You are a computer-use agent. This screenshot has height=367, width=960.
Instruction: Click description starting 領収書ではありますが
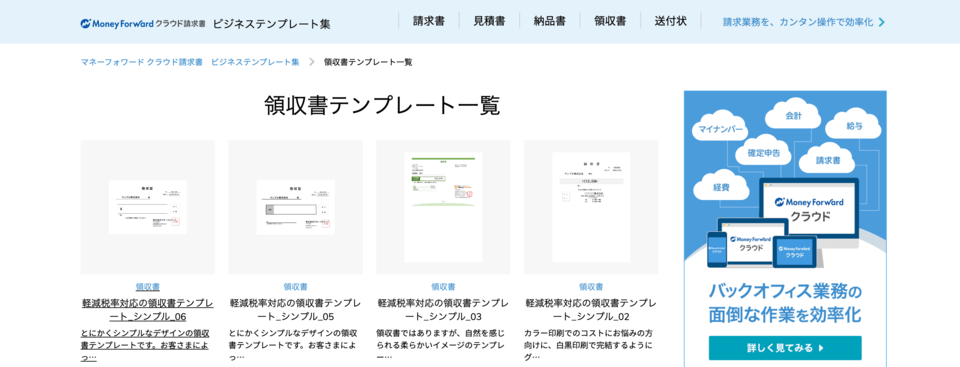tap(441, 346)
